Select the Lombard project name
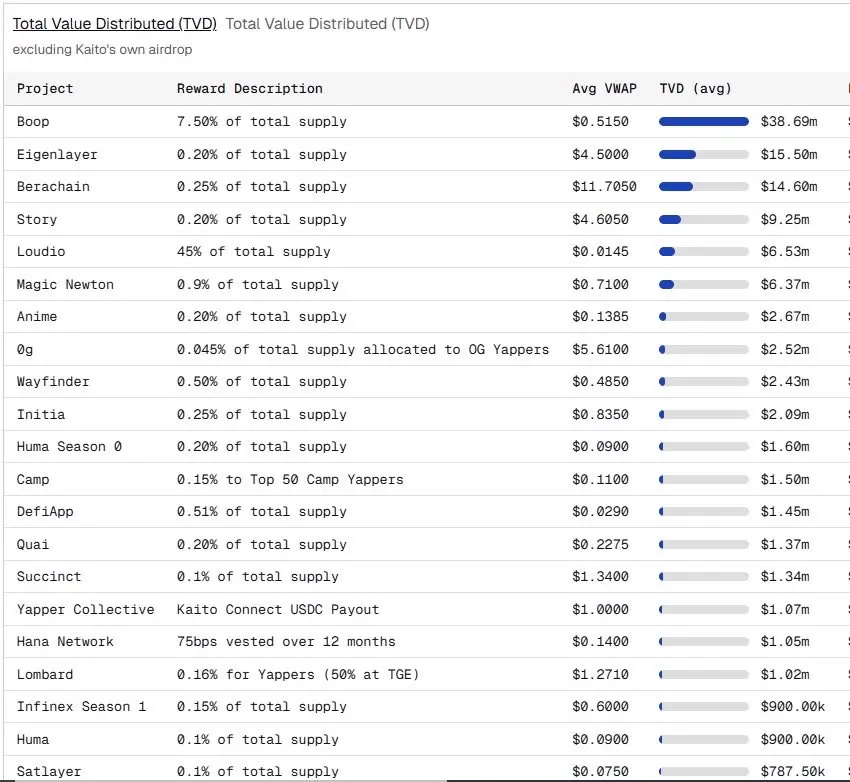Screen dimensions: 850x782 click(x=45, y=675)
